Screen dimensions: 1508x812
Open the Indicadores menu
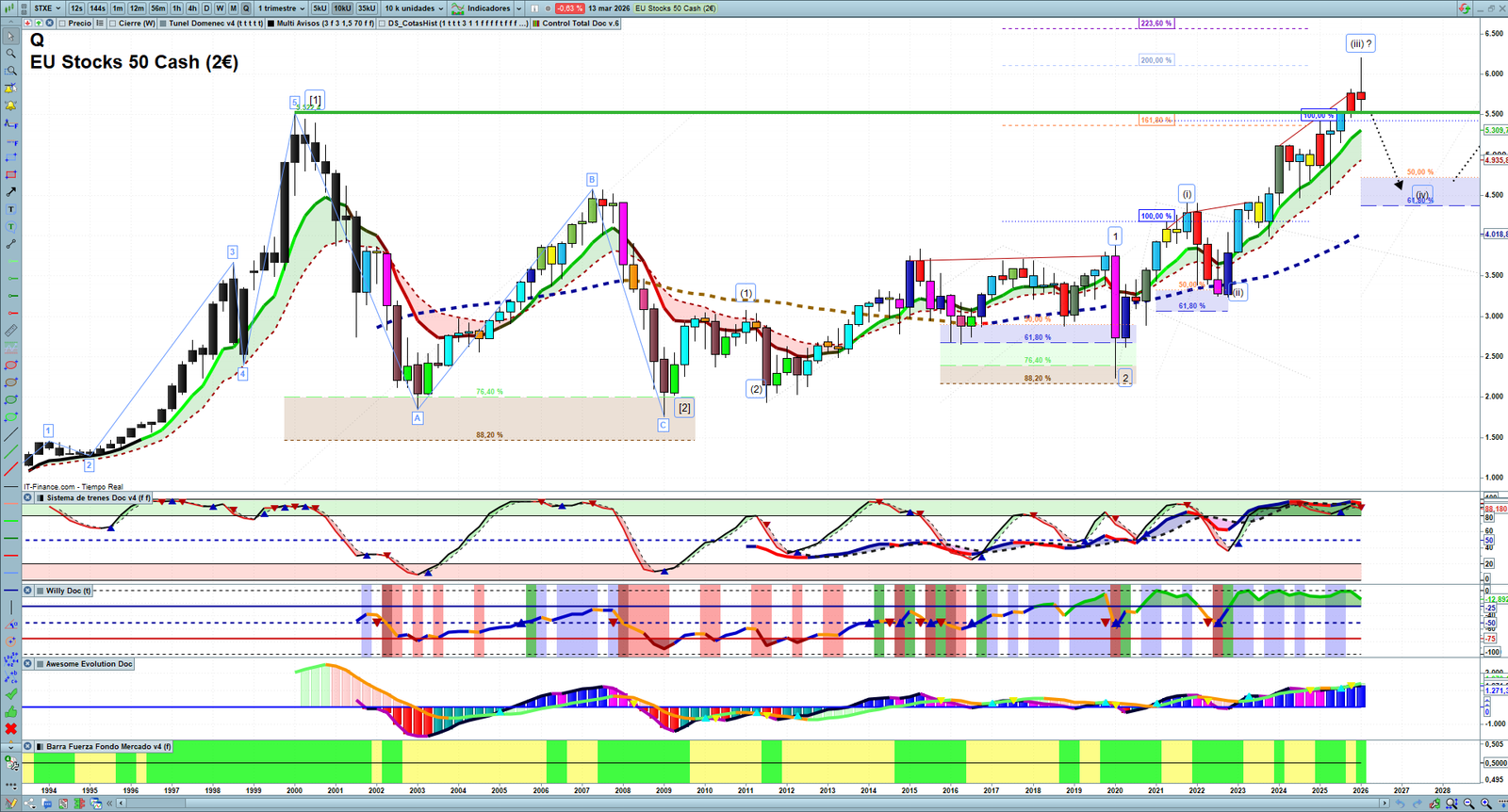[x=482, y=8]
